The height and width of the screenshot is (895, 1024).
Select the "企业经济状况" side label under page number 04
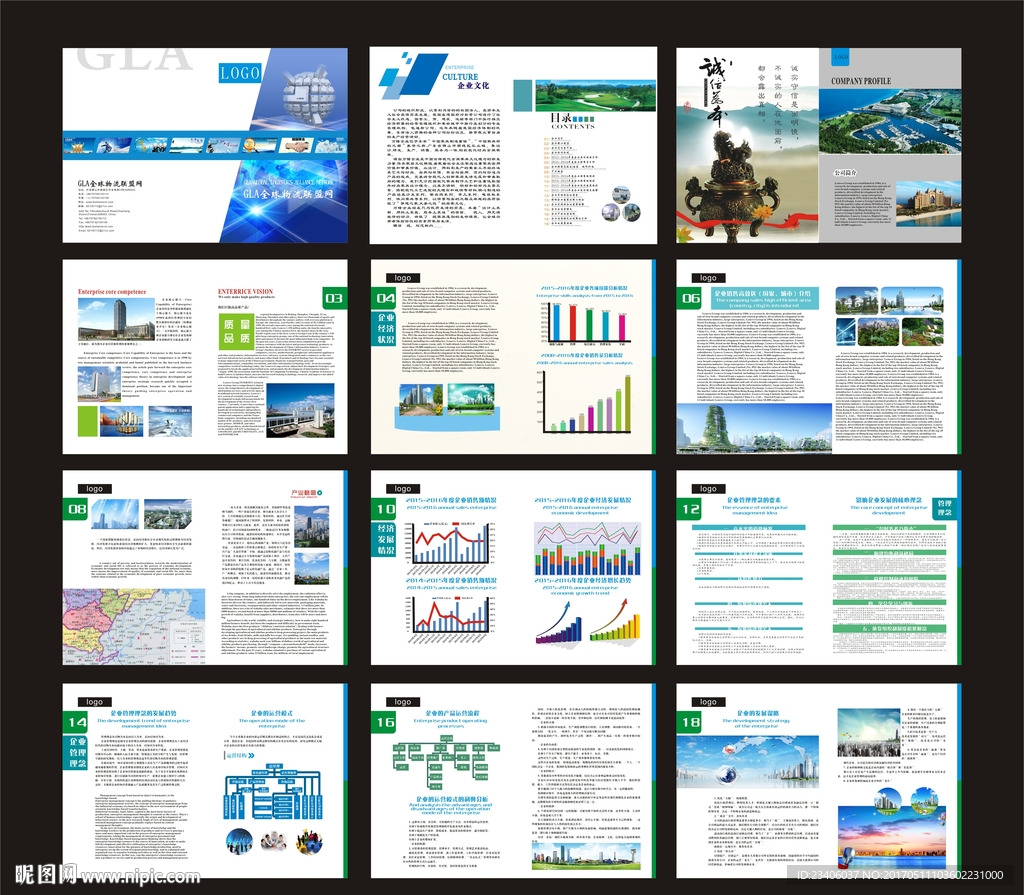tap(386, 329)
